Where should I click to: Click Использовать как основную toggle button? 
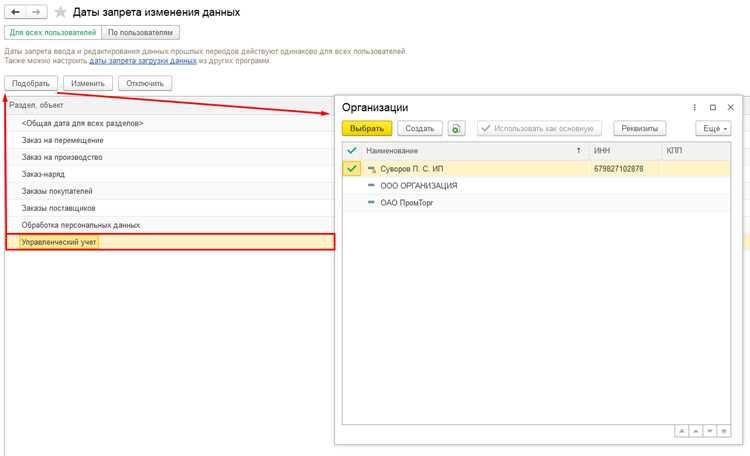coord(539,128)
